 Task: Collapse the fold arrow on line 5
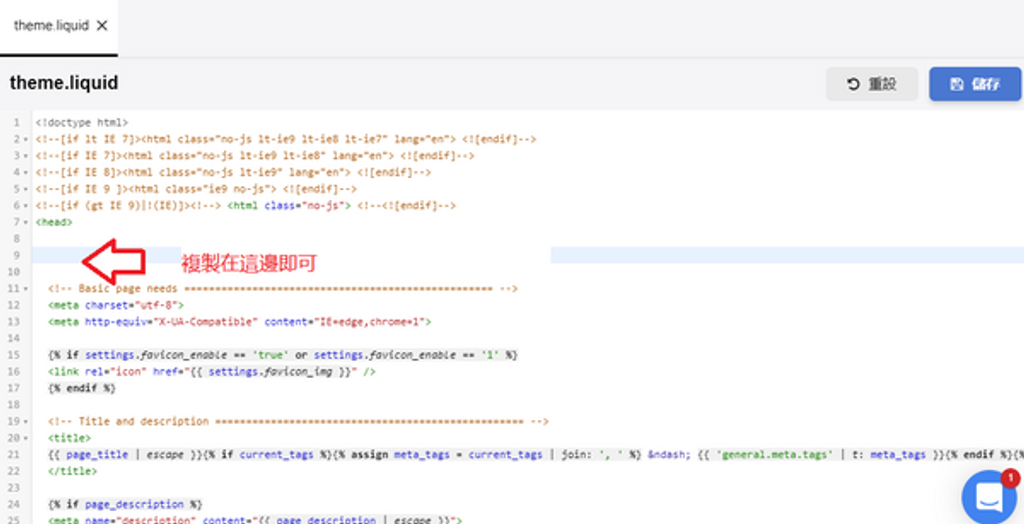[25, 189]
